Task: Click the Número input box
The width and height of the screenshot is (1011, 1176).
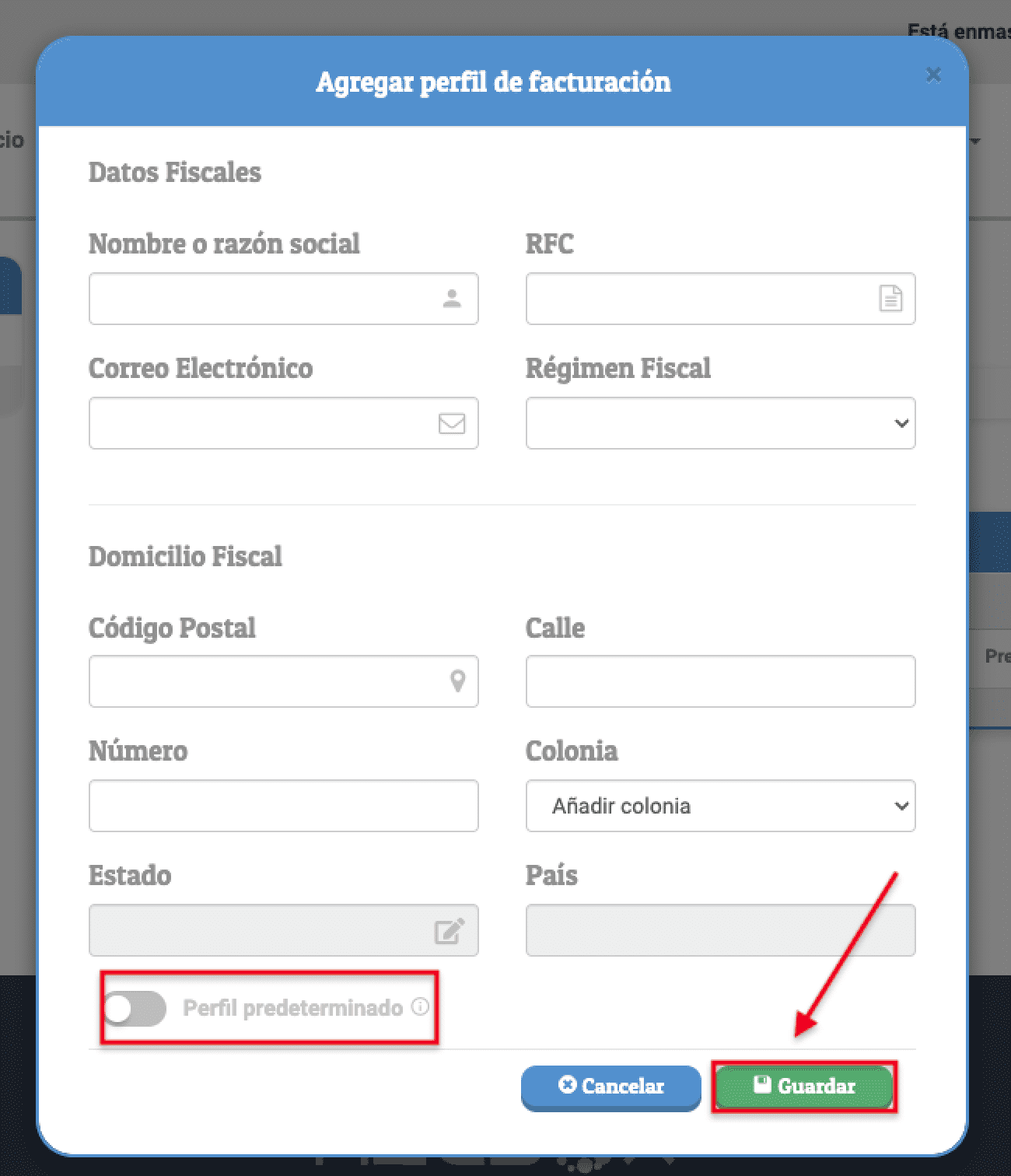Action: point(283,806)
